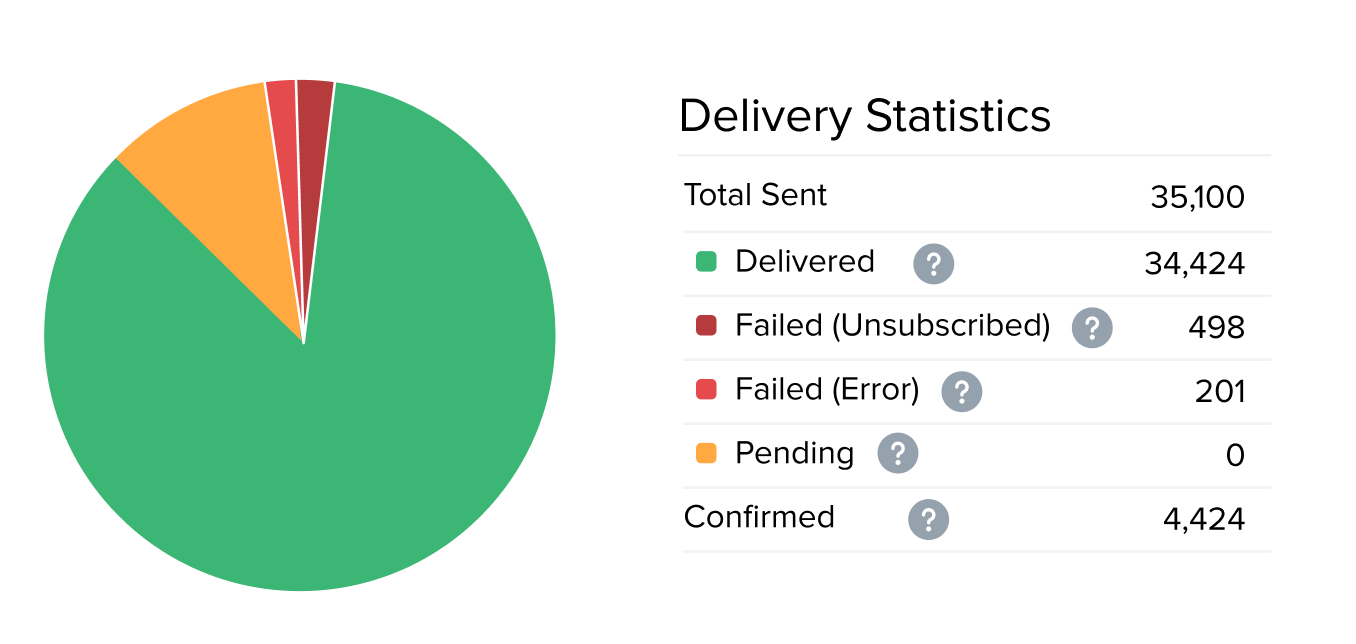This screenshot has height=644, width=1356.
Task: Open the help icon beside Pending
Action: [898, 454]
